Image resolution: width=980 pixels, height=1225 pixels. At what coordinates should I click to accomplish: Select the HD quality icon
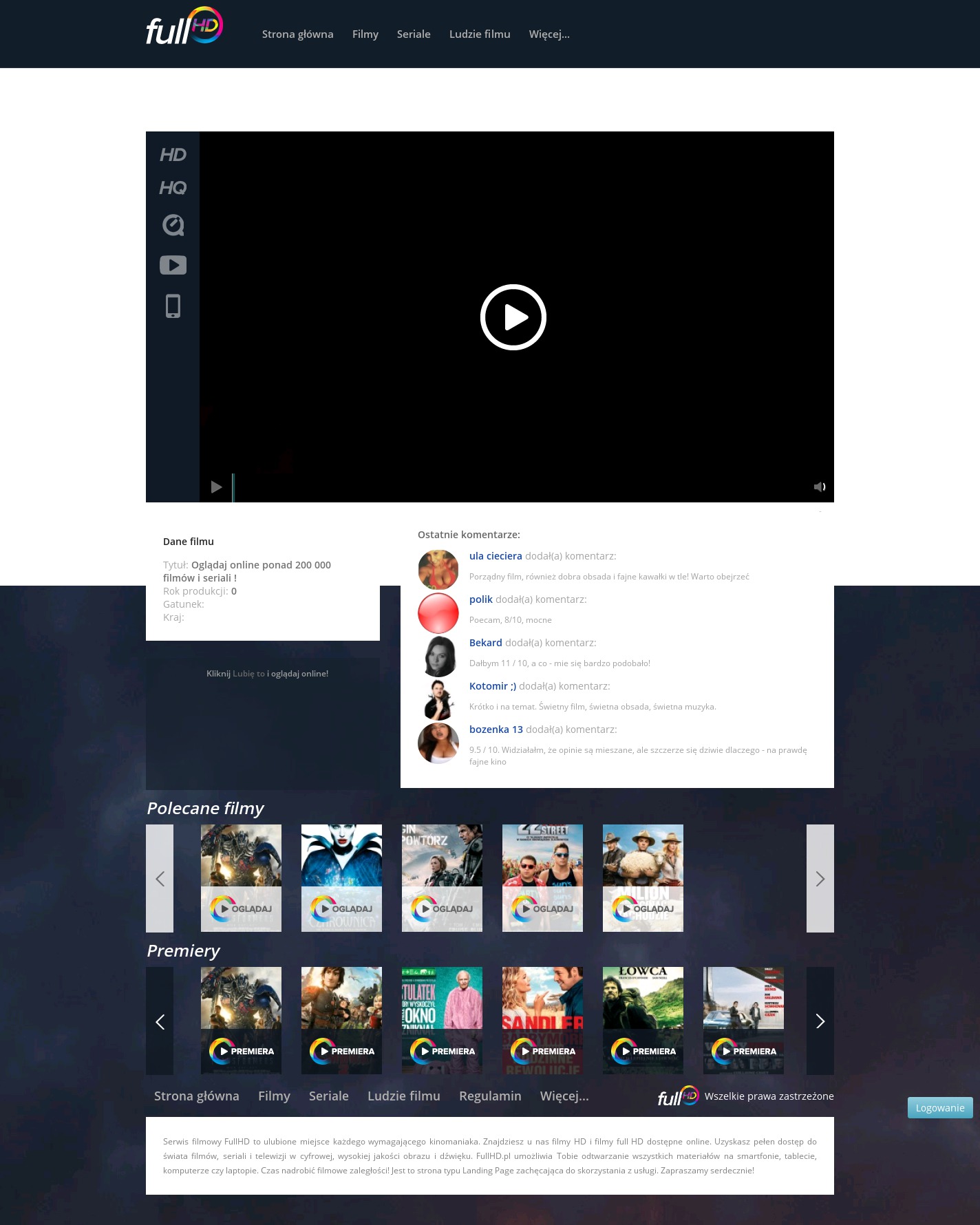point(173,155)
